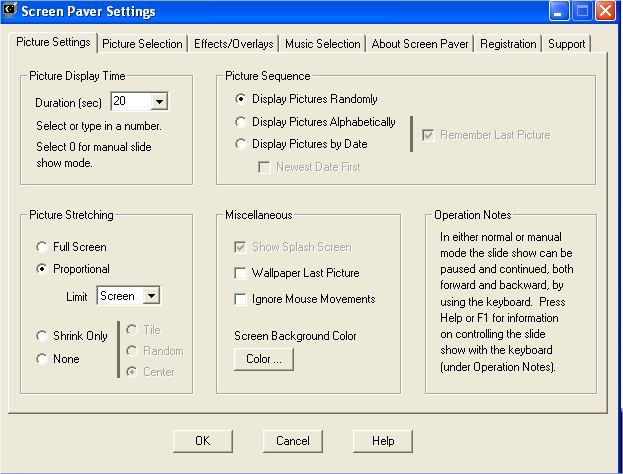Toggle the Newest Date First checkbox
Image resolution: width=623 pixels, height=474 pixels.
309,167
